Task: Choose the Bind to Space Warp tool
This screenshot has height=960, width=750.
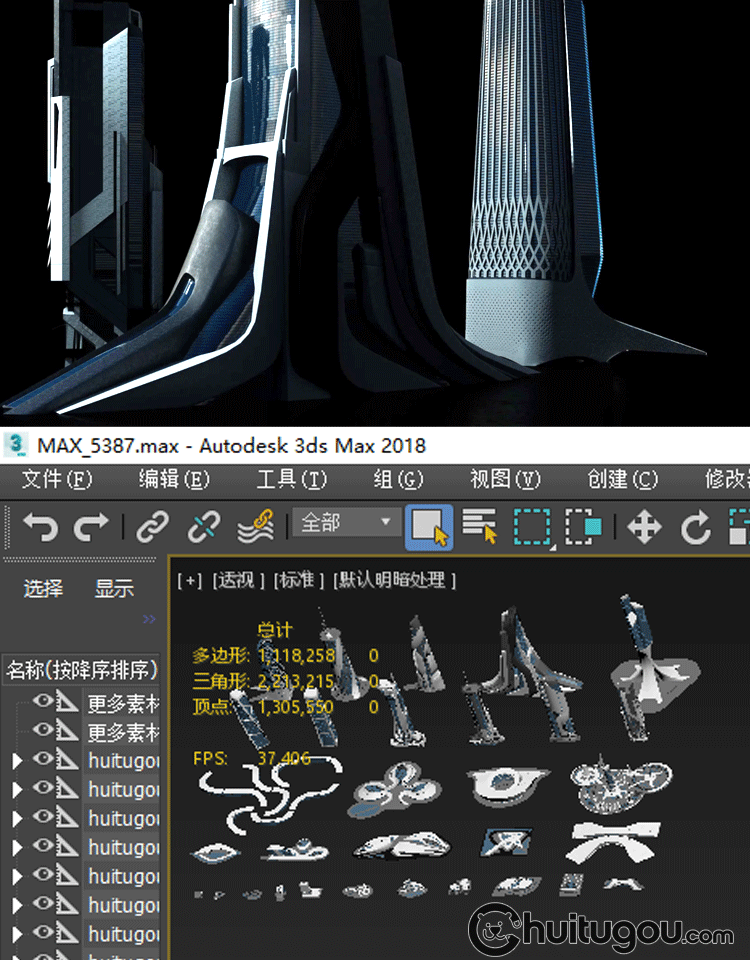Action: tap(256, 526)
